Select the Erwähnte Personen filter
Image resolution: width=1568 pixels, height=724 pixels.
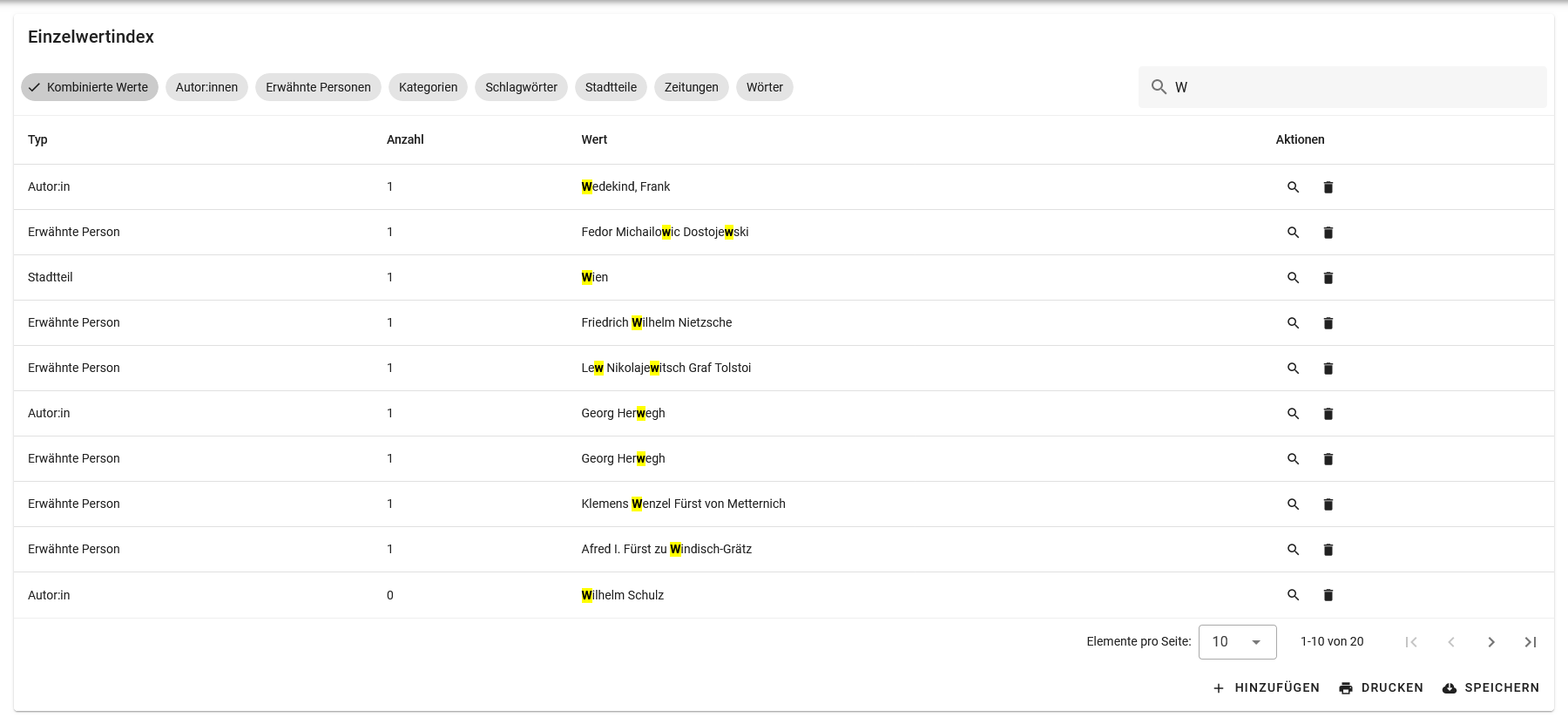tap(318, 87)
